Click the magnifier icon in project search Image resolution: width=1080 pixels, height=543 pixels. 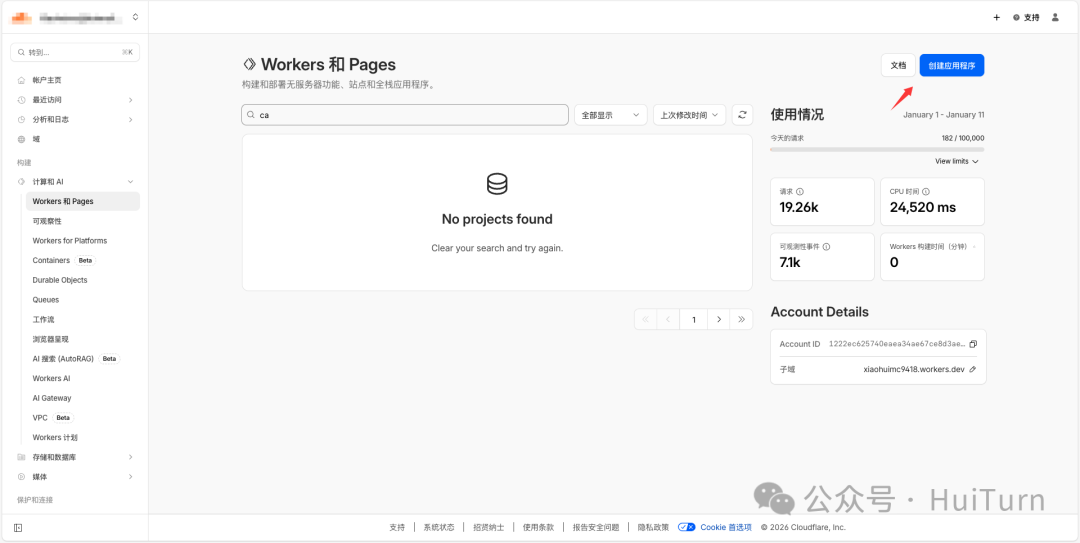click(251, 115)
